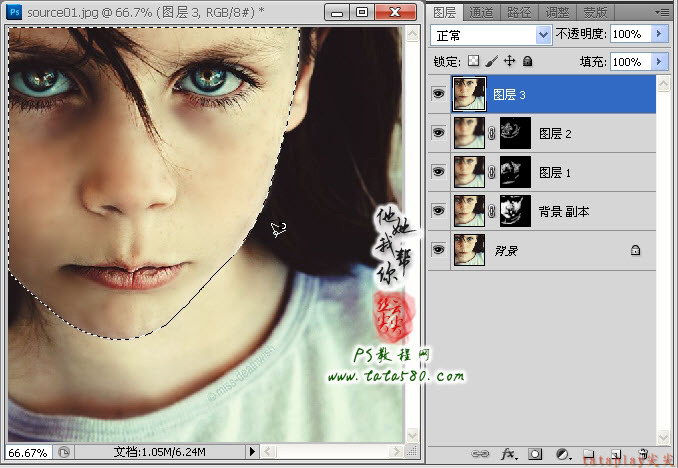The width and height of the screenshot is (678, 468).
Task: Hide the 背景 副本 layer
Action: 438,211
